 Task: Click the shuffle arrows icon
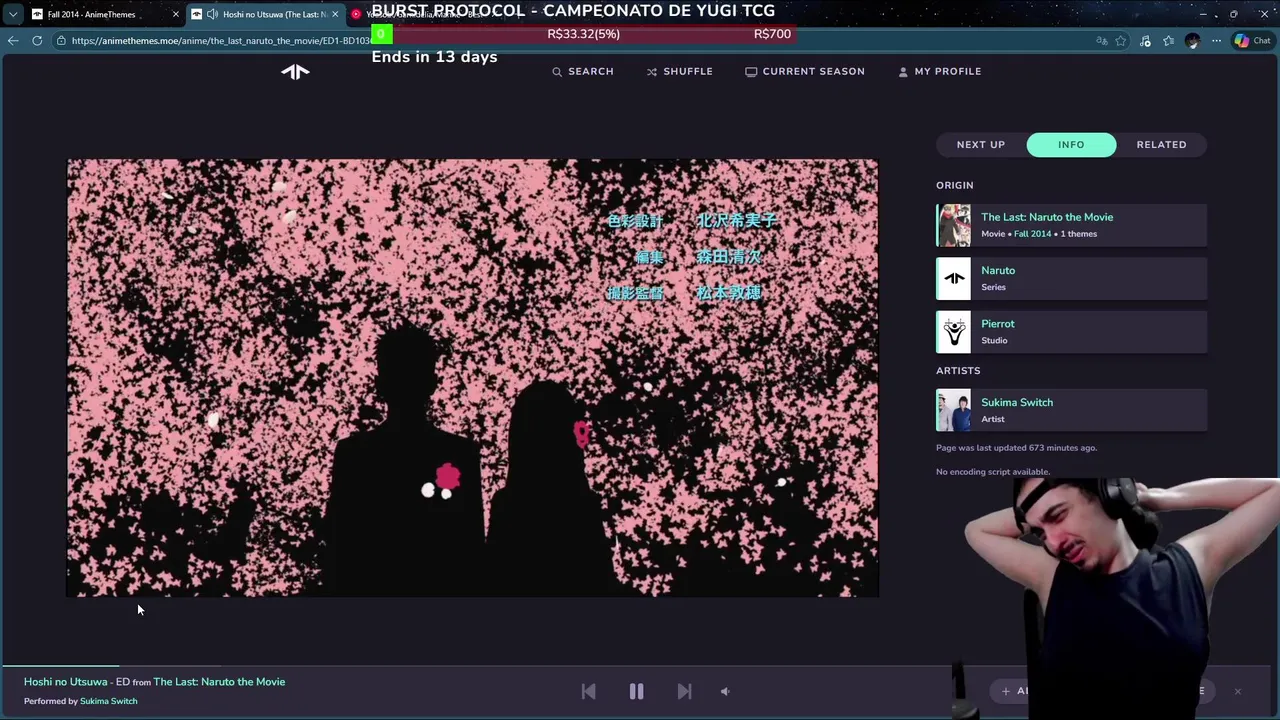[652, 72]
